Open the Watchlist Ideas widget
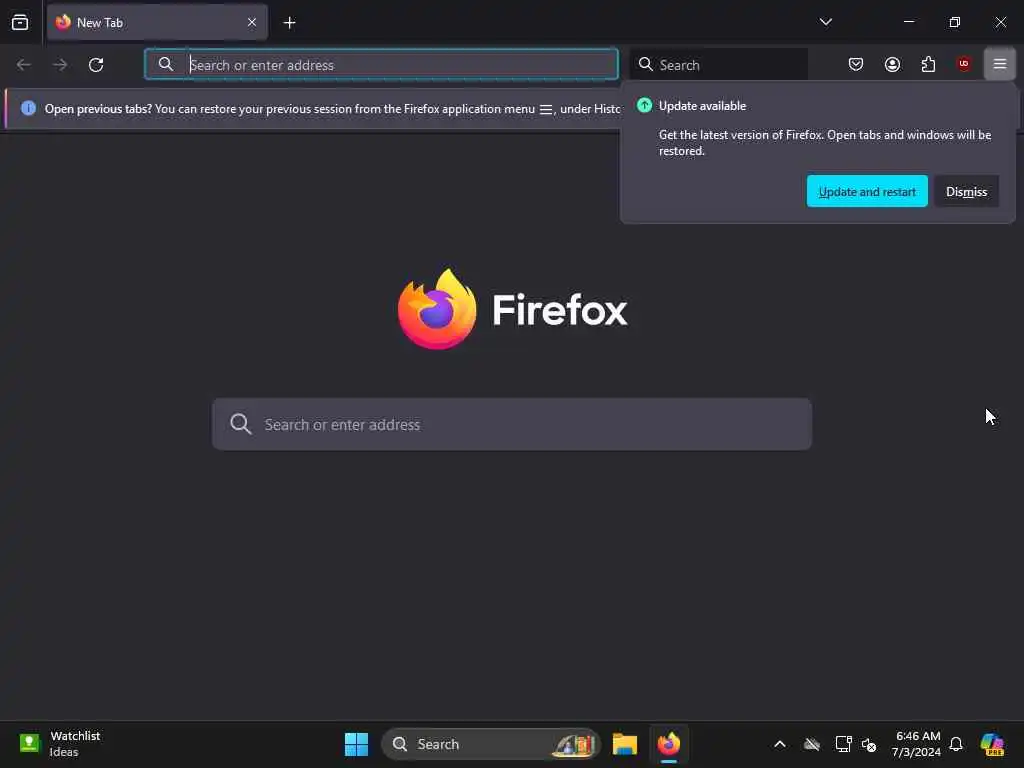 pos(60,744)
